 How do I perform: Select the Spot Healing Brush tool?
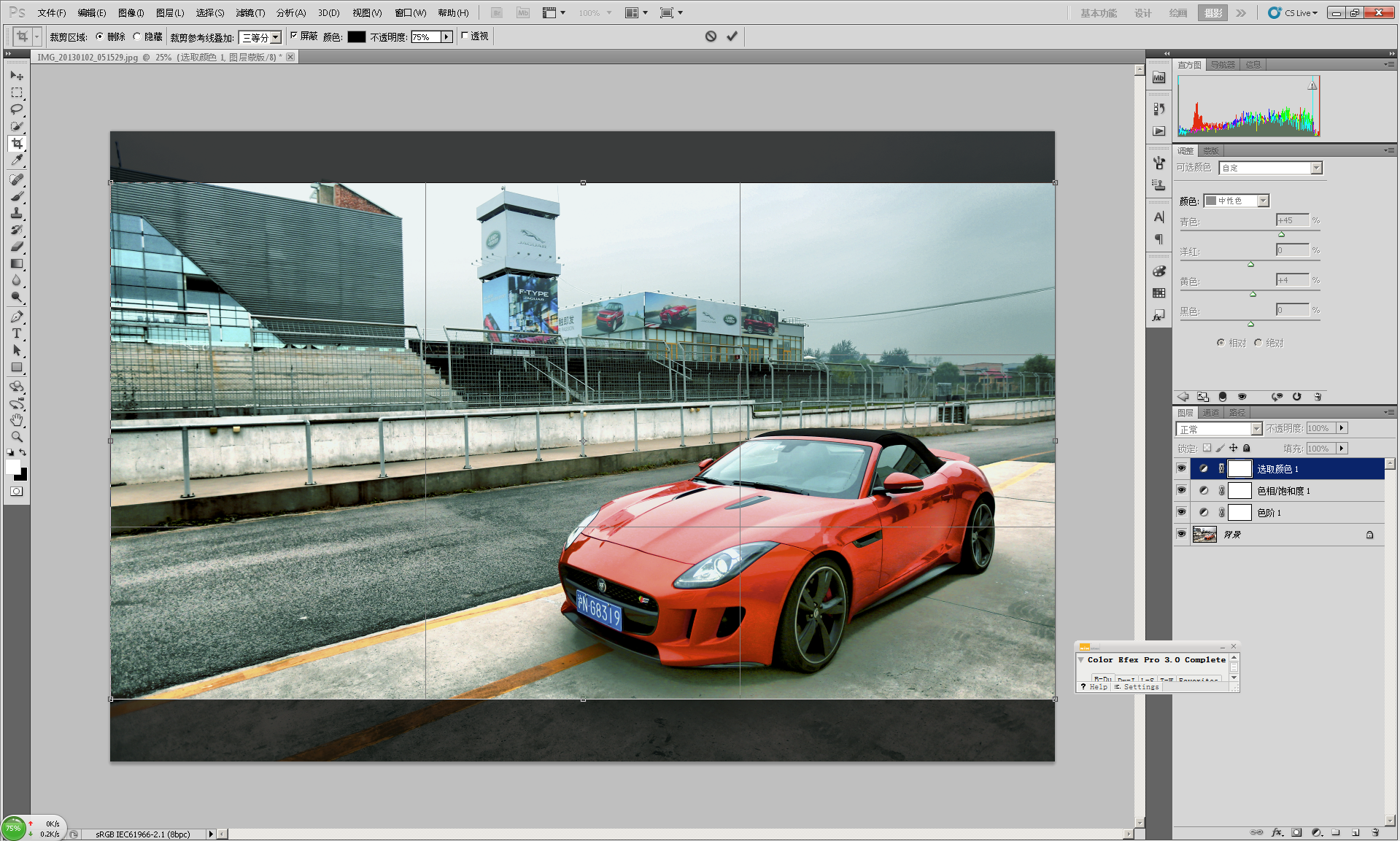click(17, 179)
